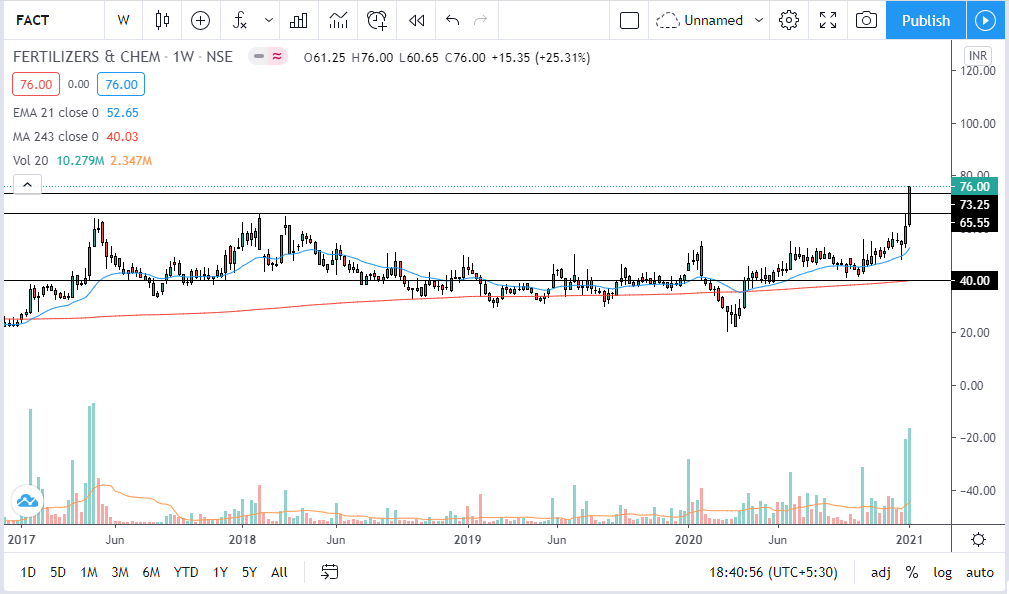Open timezone menu 18:40:56 (UTC+5:30)

point(773,572)
